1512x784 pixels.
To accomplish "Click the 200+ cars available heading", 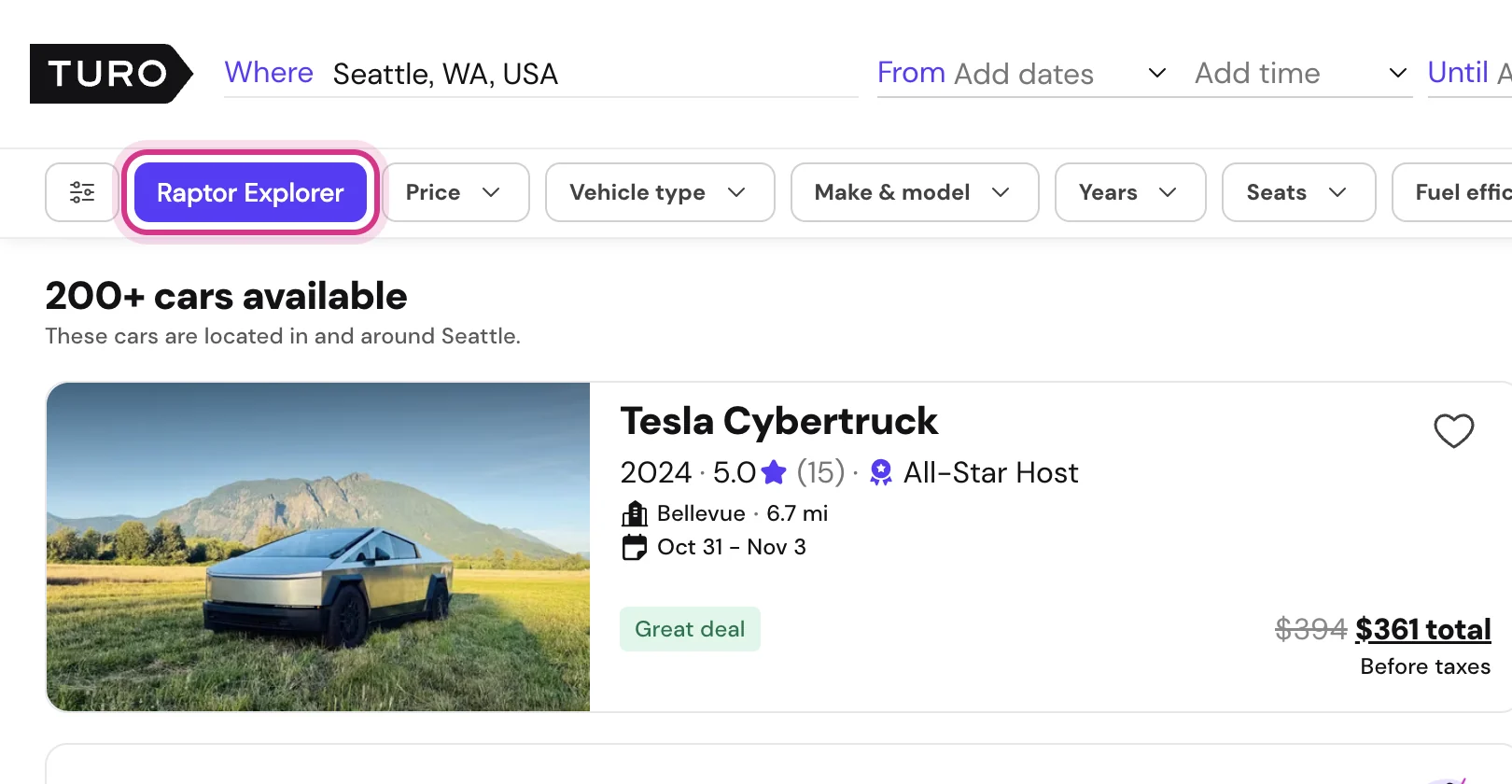I will coord(227,296).
